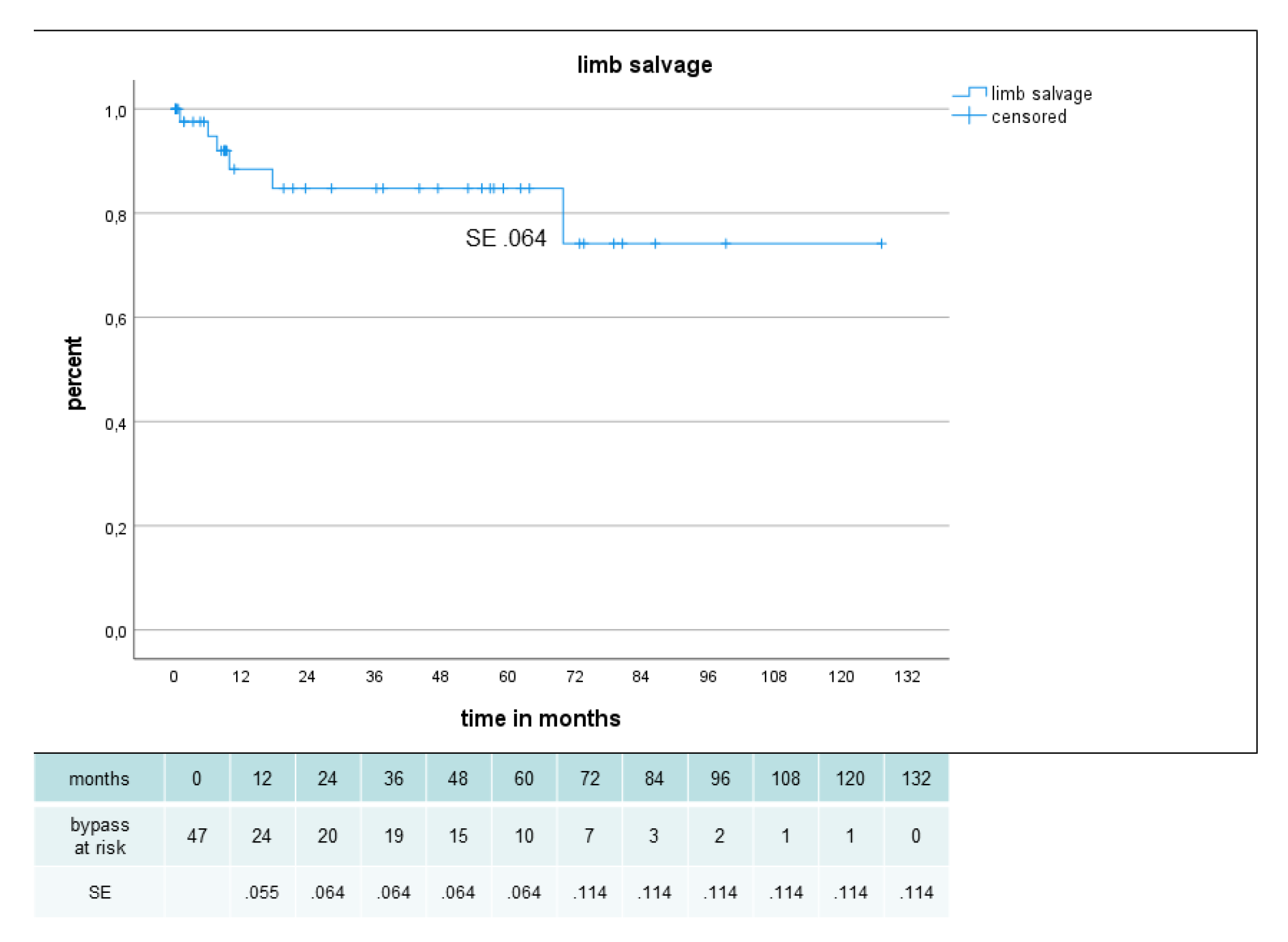Click the chart title 'limb salvage'
This screenshot has height=942, width=1288.
pyautogui.click(x=644, y=65)
